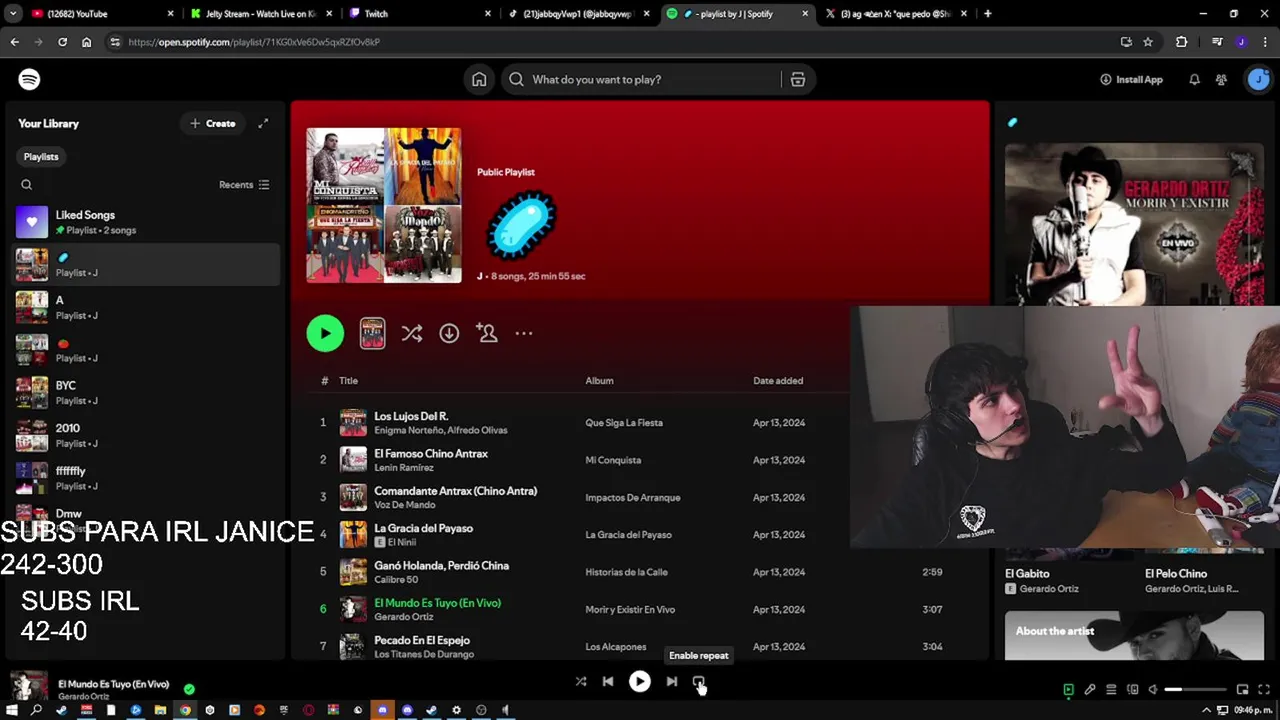Open Friend Activity icon
1280x720 pixels.
click(1221, 80)
